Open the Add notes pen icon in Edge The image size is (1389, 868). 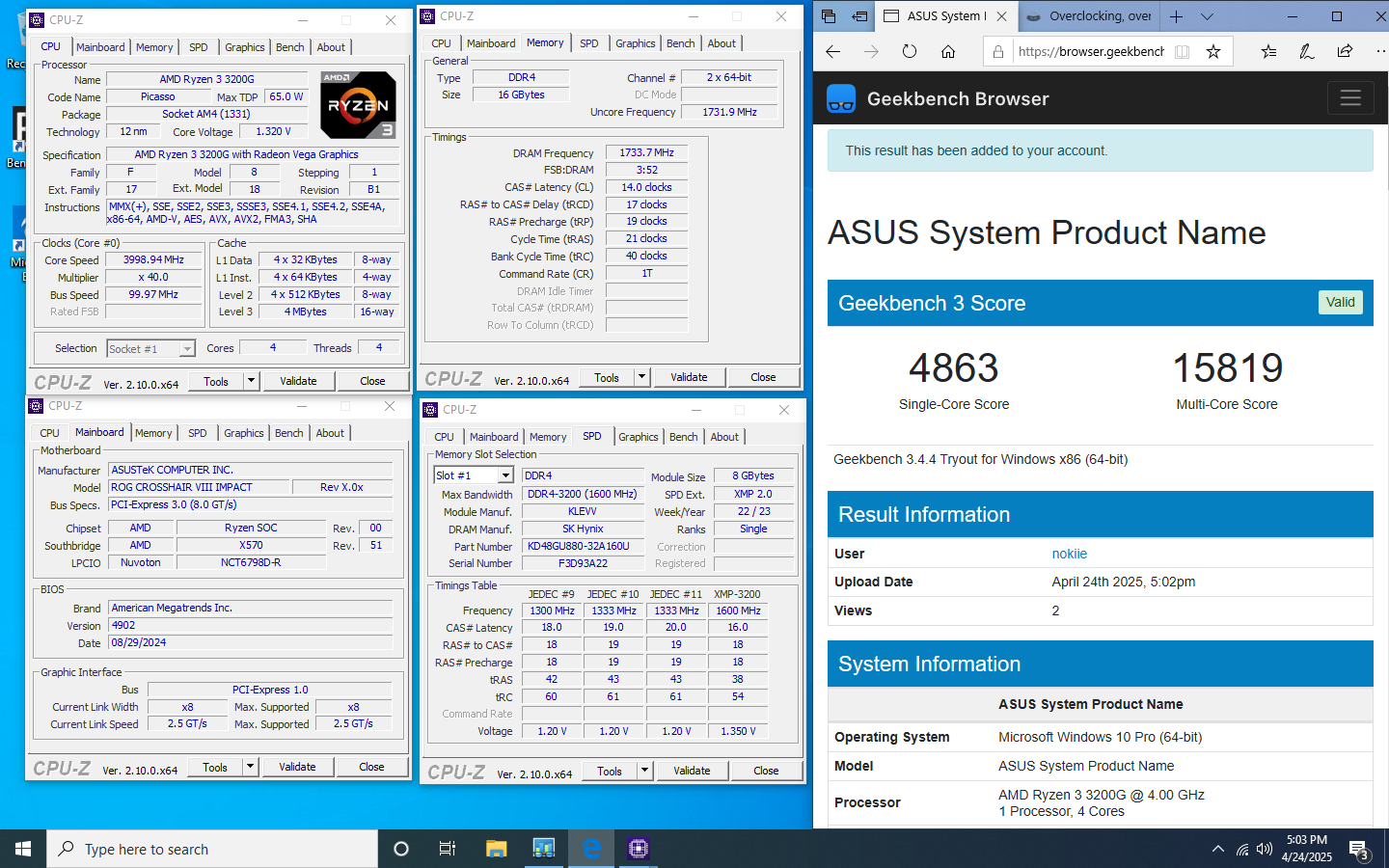point(1306,52)
